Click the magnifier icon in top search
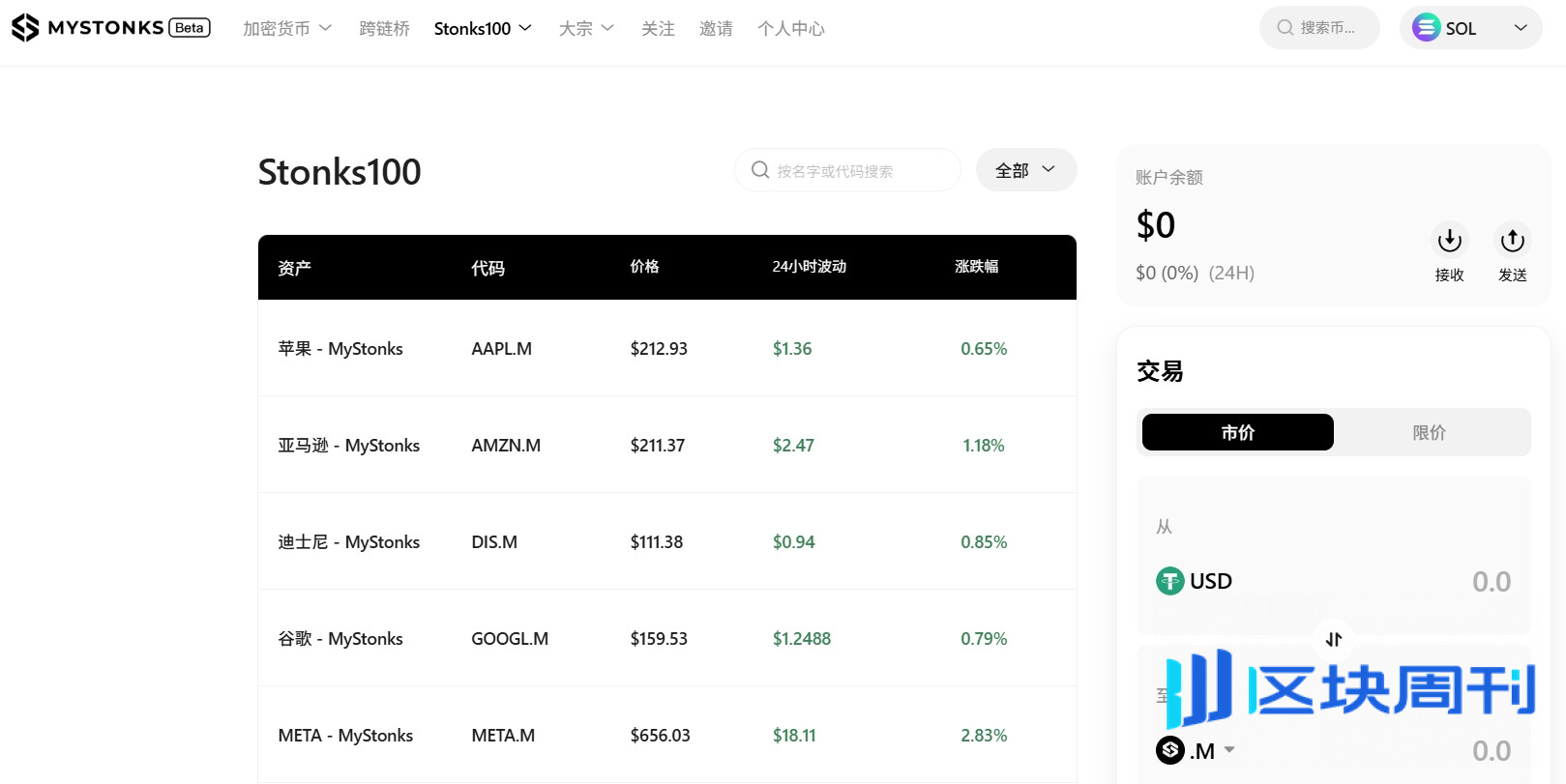1566x784 pixels. pyautogui.click(x=1285, y=28)
